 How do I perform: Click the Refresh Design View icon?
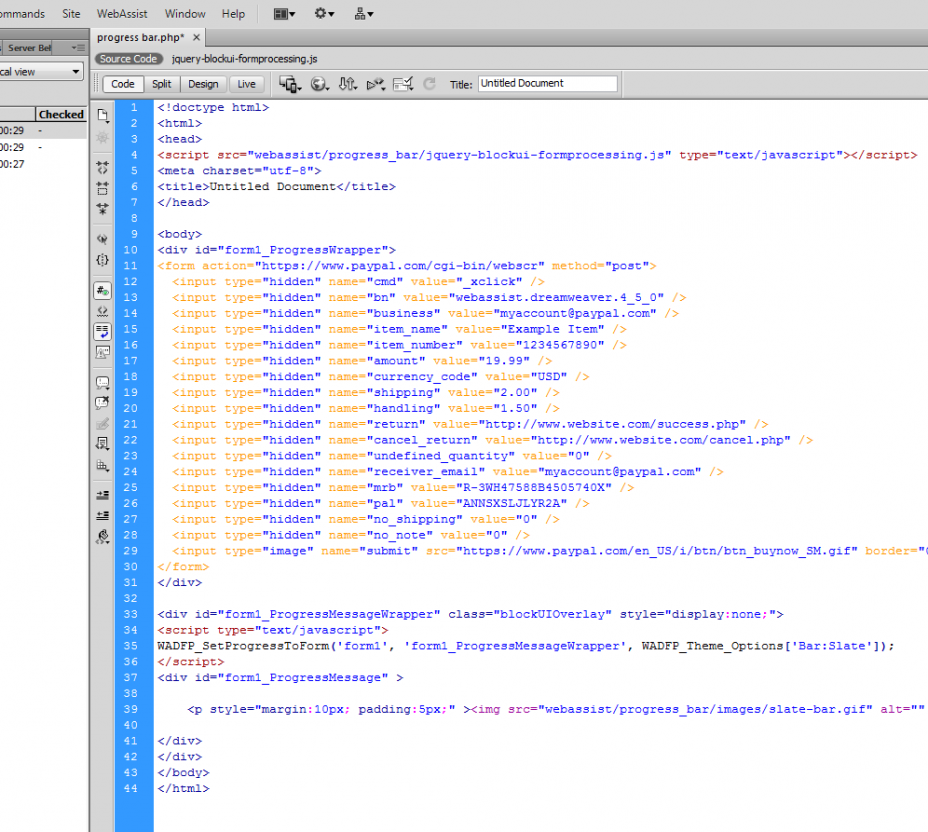pos(429,84)
